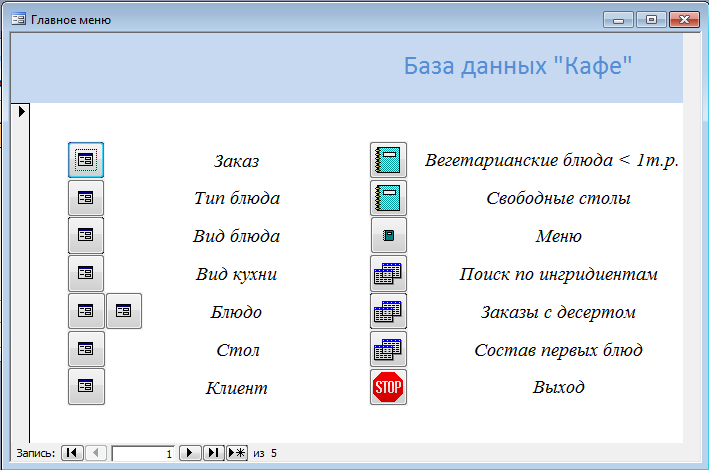Click the Вид кухни label

point(236,274)
